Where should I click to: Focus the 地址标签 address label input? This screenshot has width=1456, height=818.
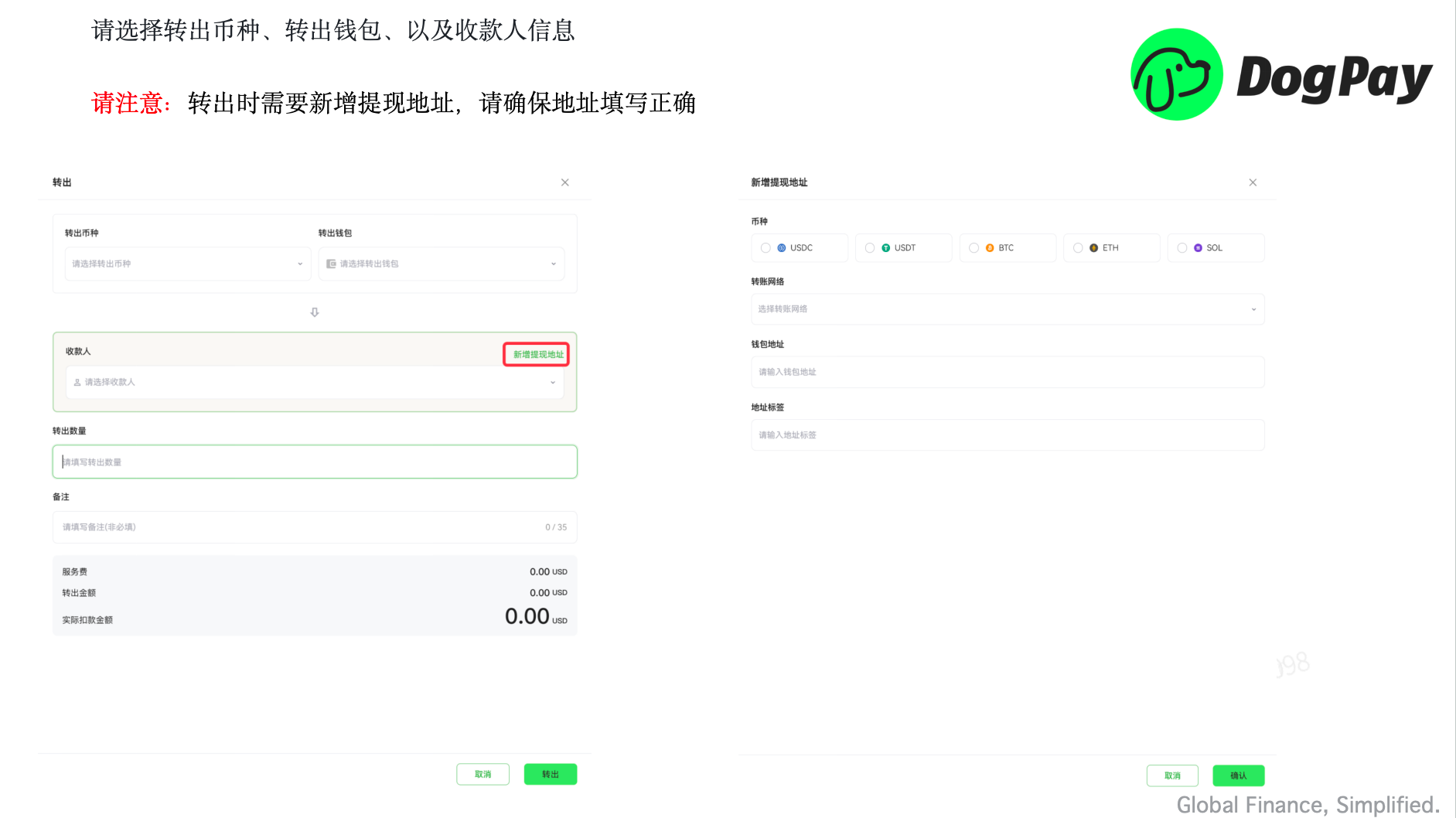point(1008,435)
